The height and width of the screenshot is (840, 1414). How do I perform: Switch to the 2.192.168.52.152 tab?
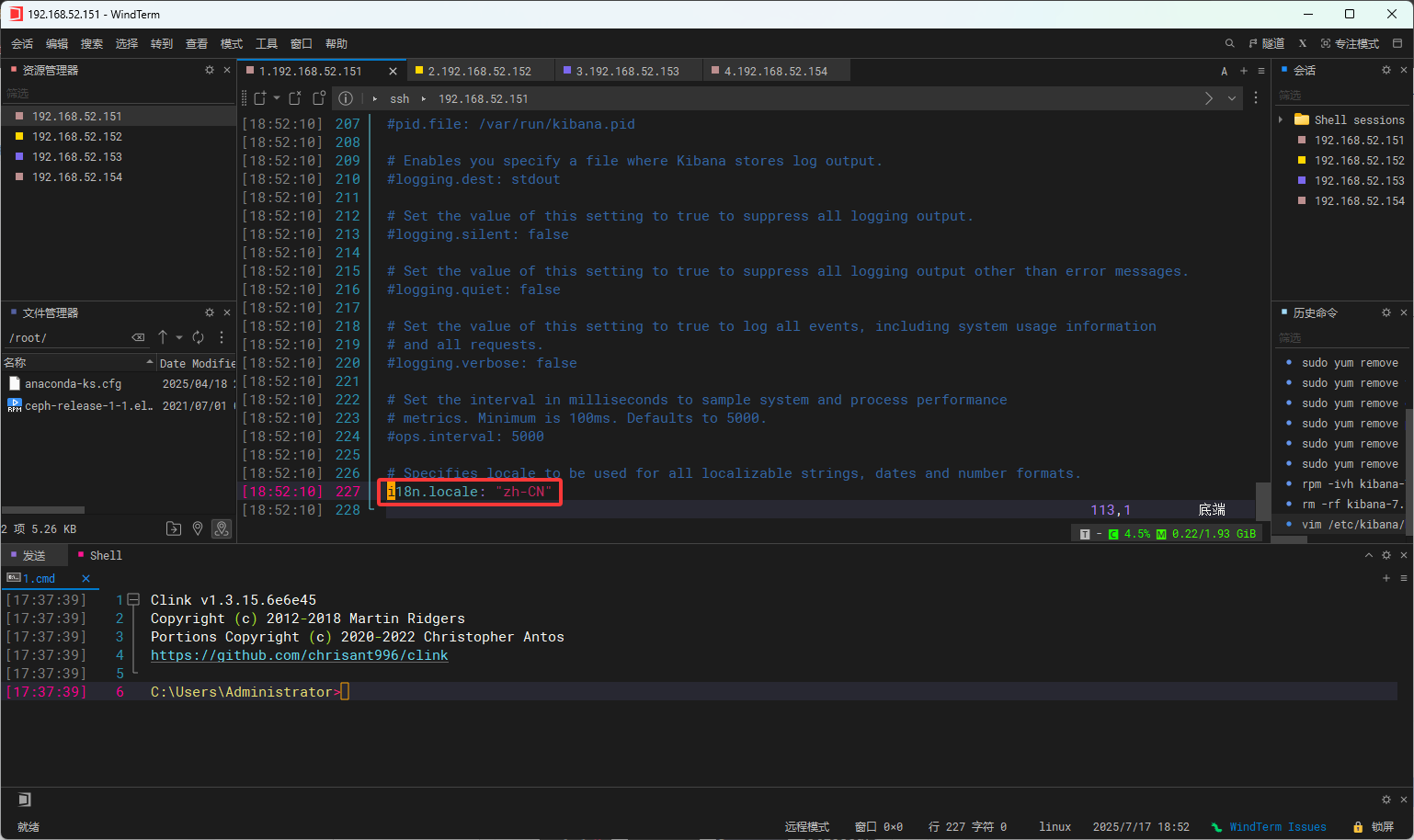(x=480, y=70)
